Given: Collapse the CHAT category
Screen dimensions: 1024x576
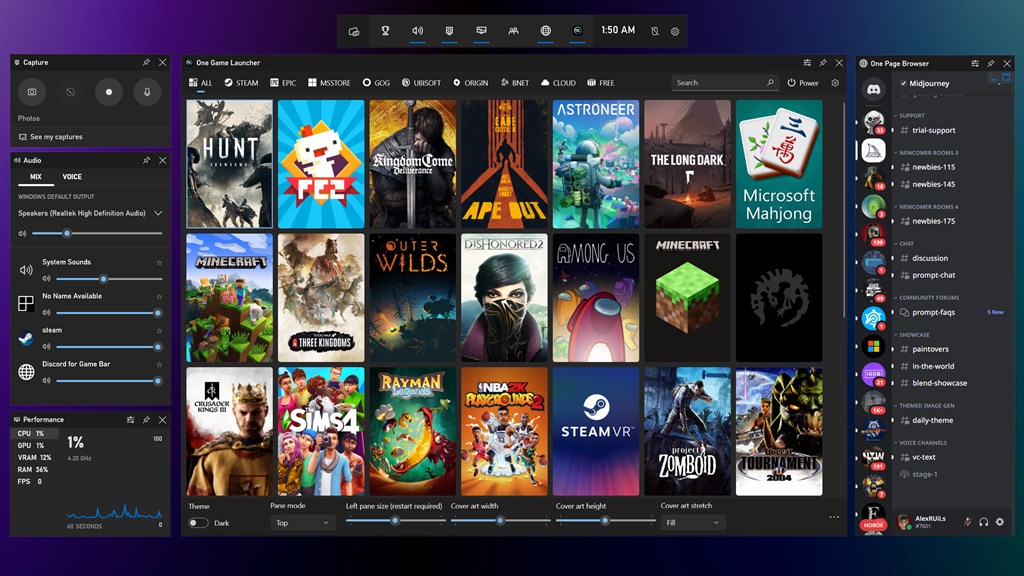Looking at the screenshot, I should tap(904, 244).
